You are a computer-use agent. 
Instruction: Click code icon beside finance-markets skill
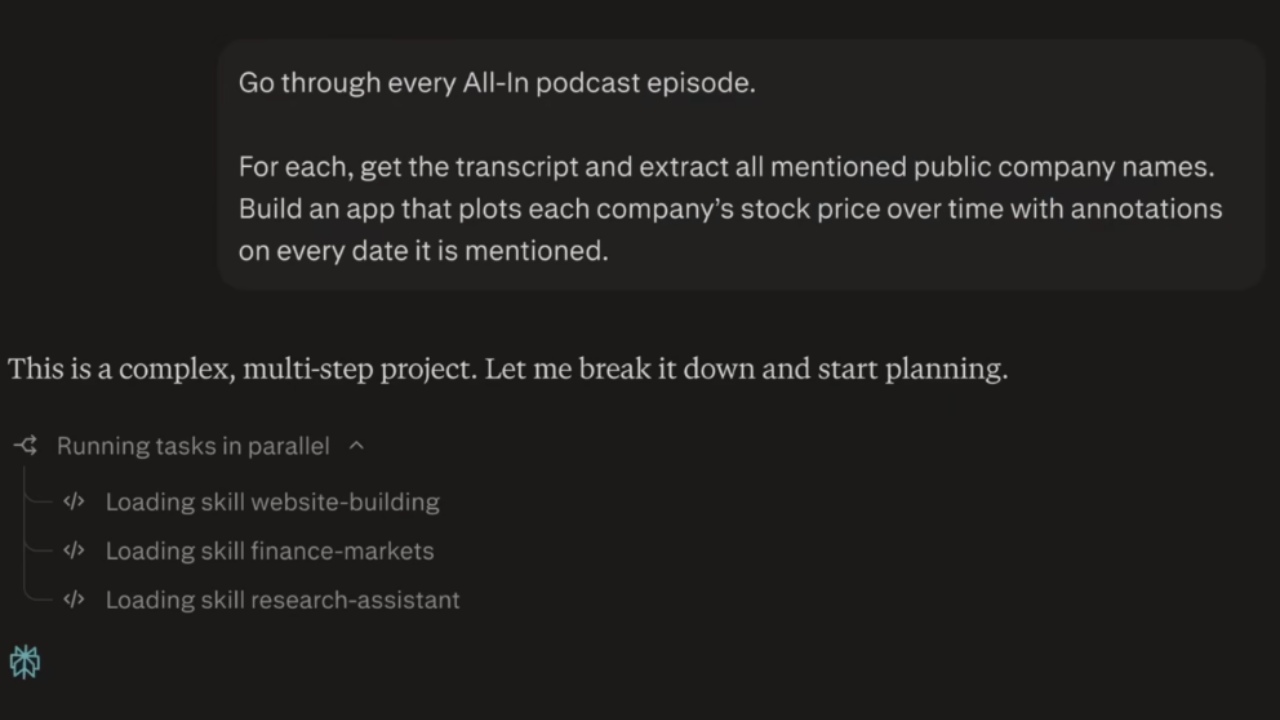tap(74, 550)
